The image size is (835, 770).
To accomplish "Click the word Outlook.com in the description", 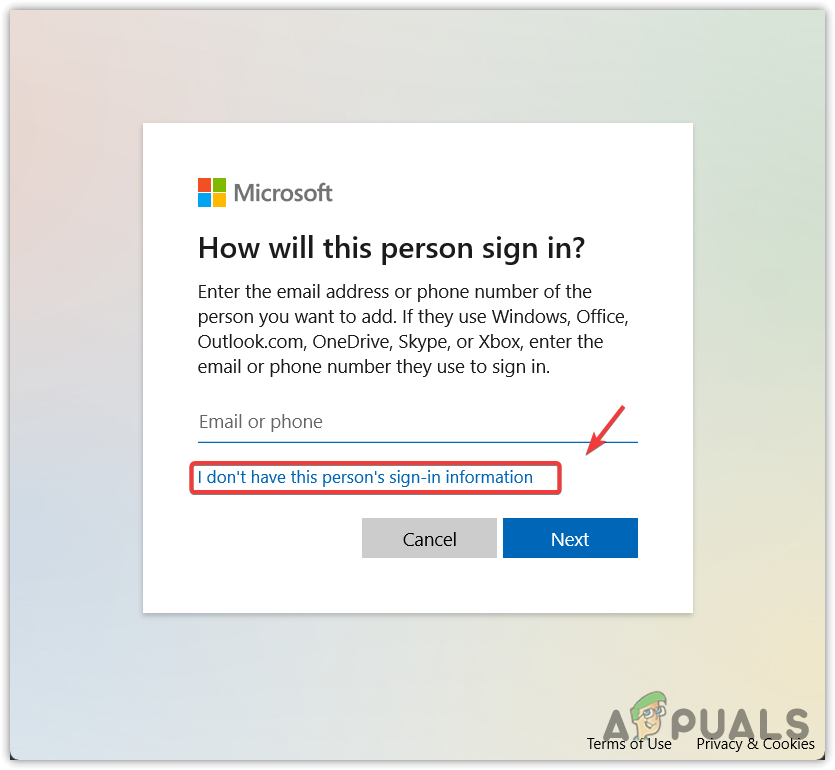I will pos(252,342).
